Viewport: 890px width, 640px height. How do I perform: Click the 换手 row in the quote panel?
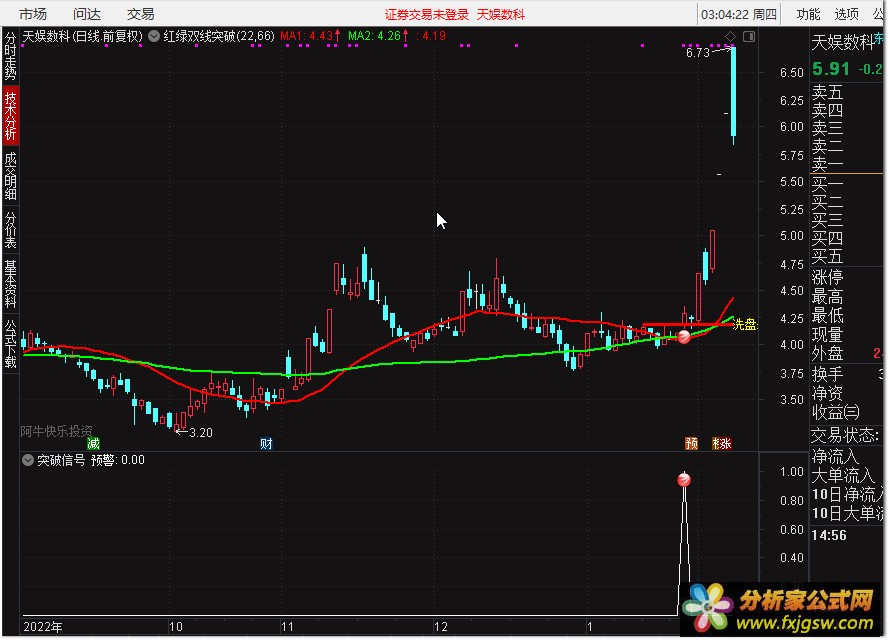tap(846, 374)
